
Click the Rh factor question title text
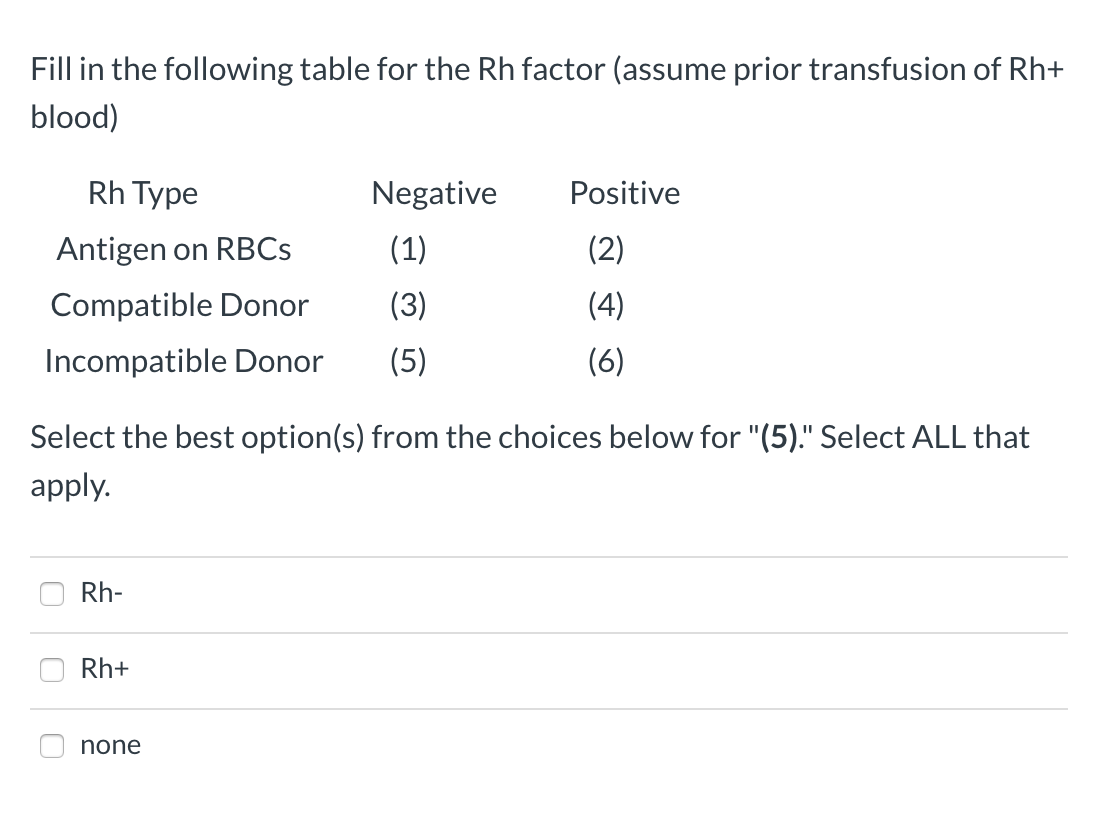tap(547, 92)
